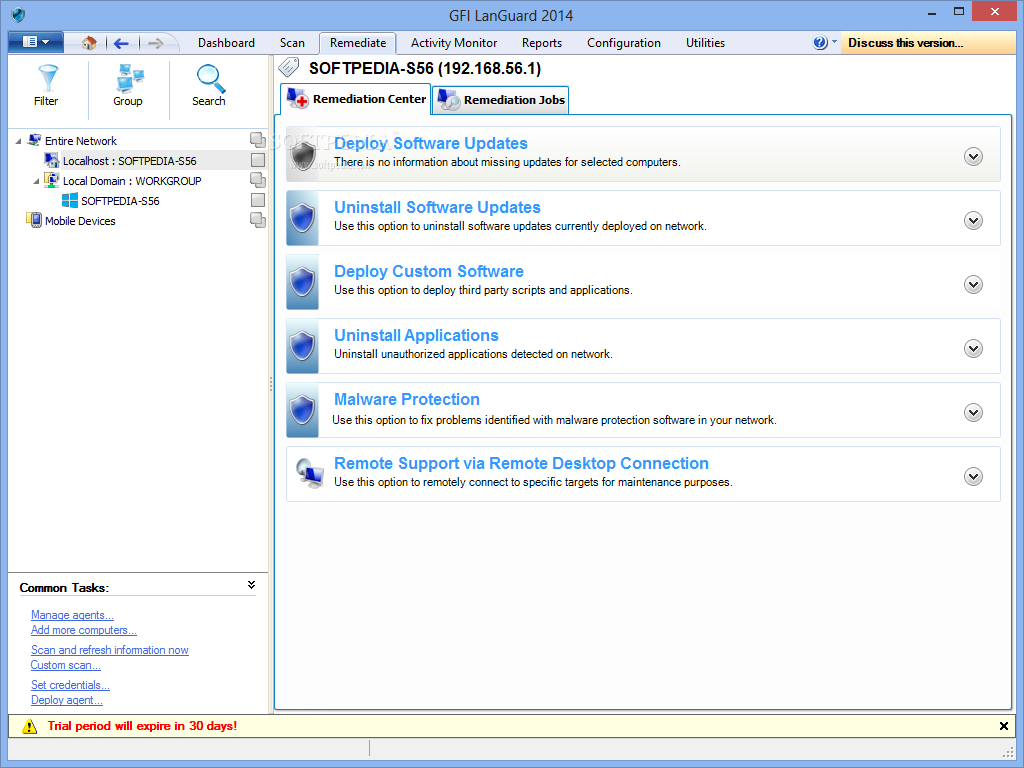Go to Home via house icon
This screenshot has width=1024, height=768.
(89, 43)
